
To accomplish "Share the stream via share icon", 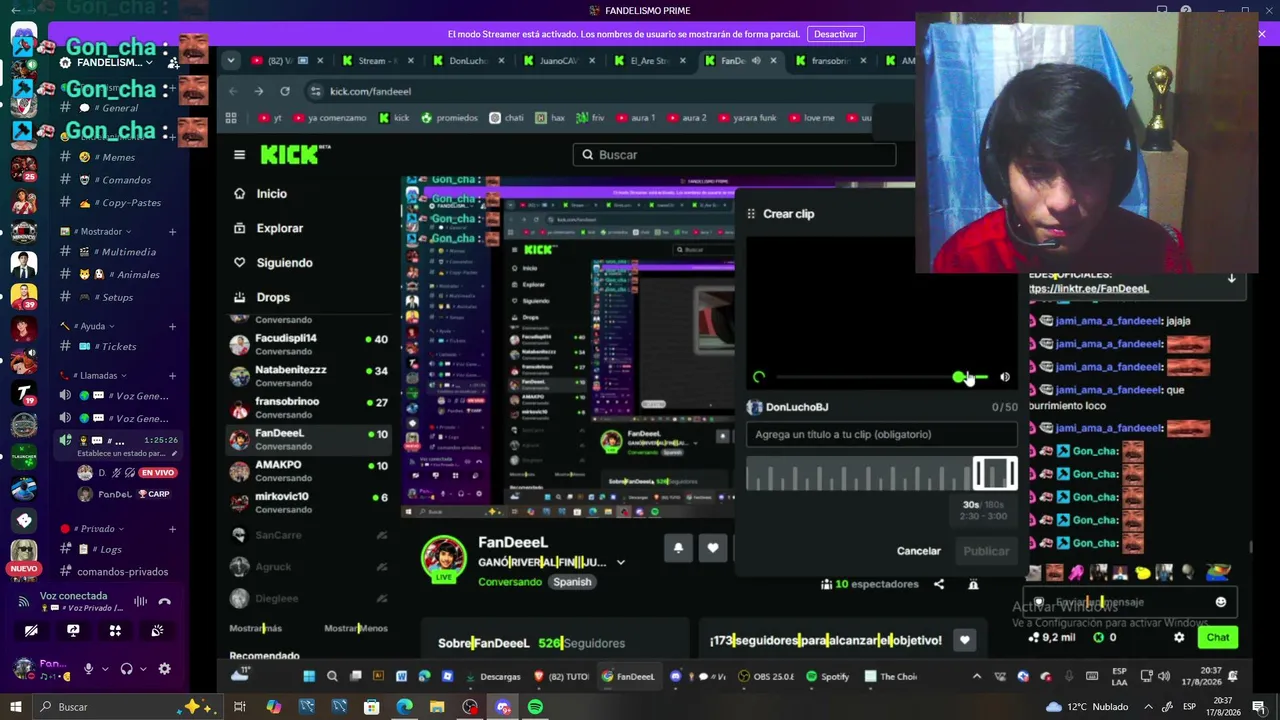I will (x=939, y=584).
